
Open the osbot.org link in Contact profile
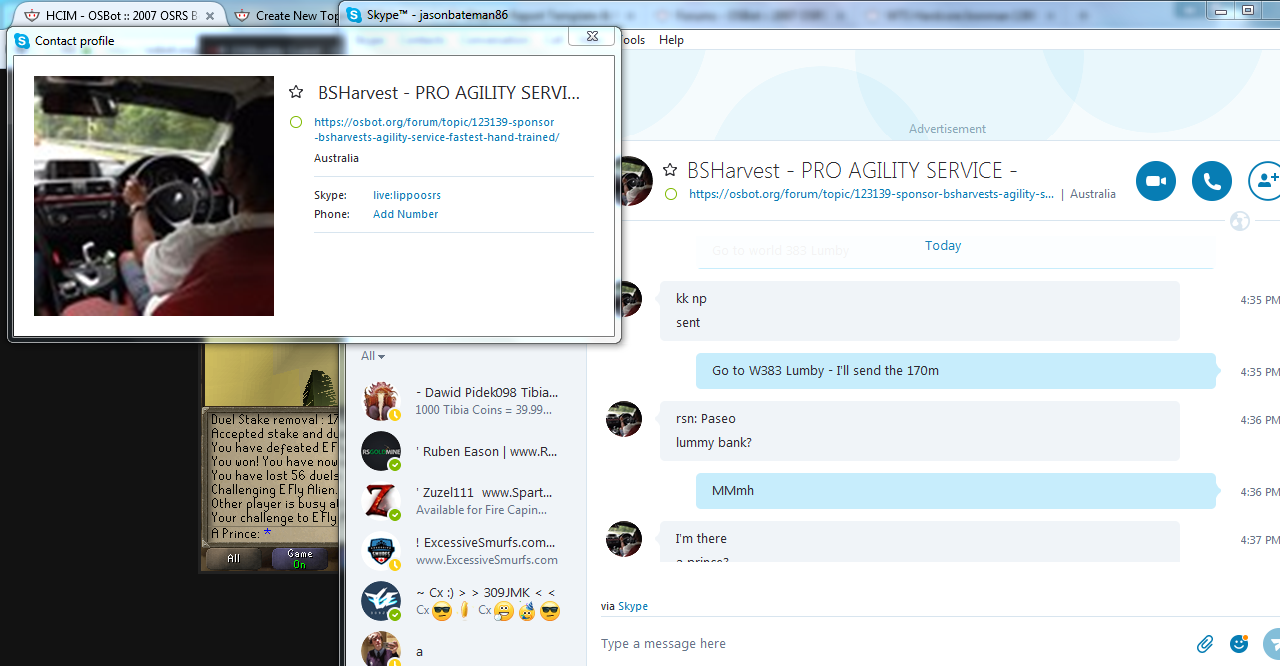click(x=436, y=129)
